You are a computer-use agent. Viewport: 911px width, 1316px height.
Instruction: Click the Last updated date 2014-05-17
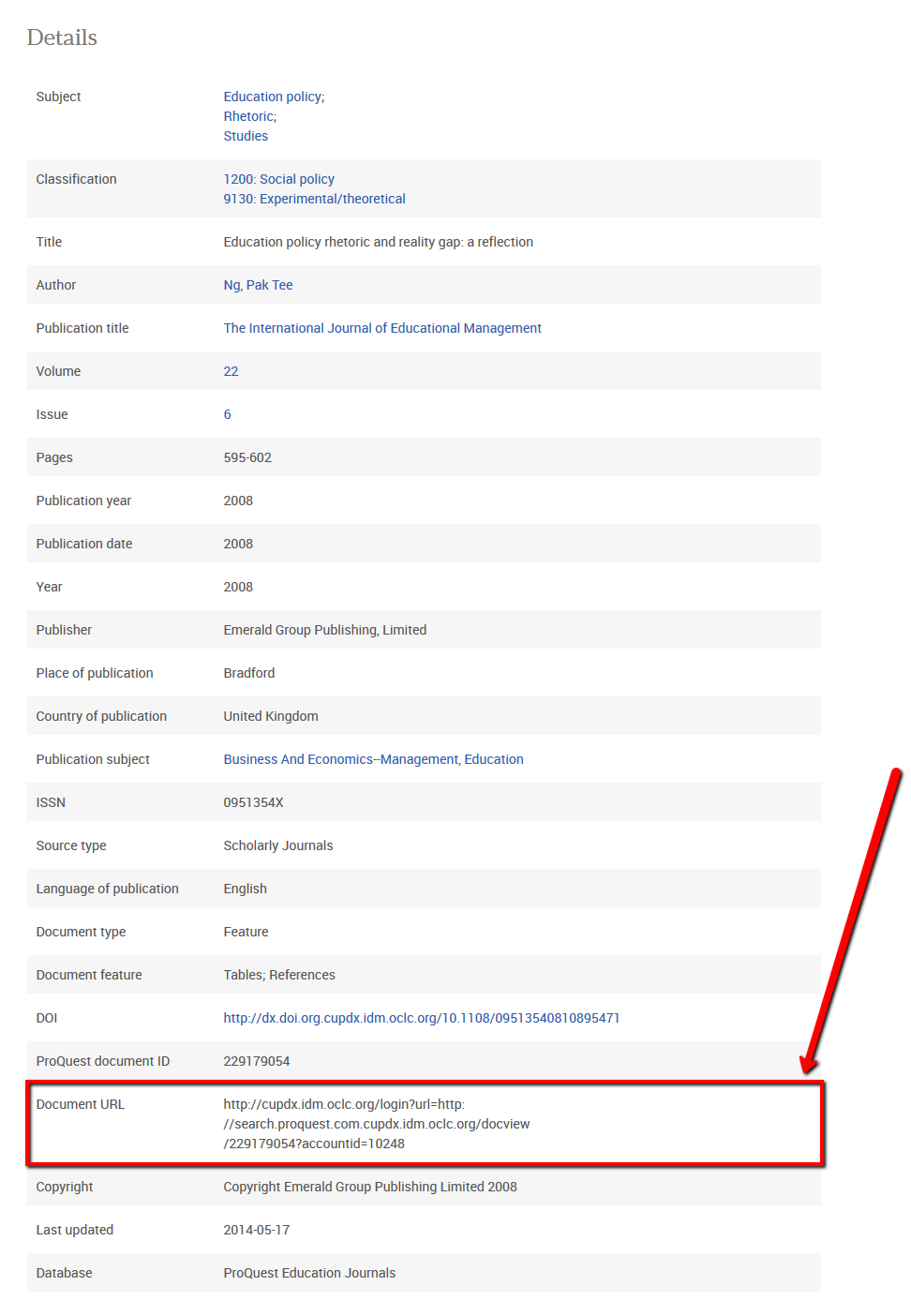point(257,1229)
